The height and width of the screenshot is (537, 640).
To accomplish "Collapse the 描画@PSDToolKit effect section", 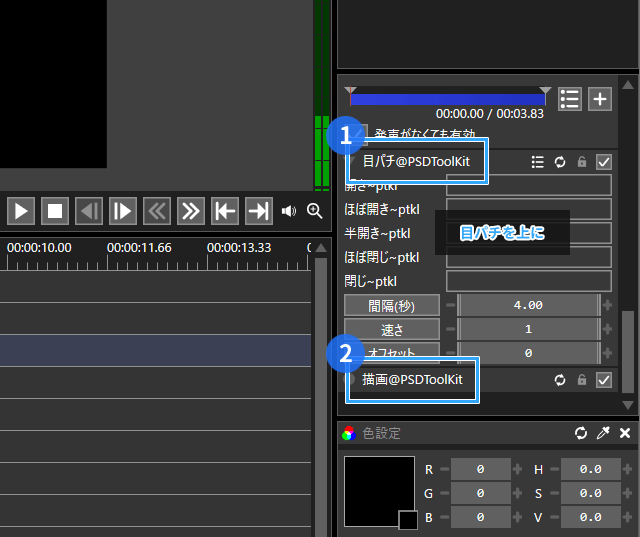I will pos(352,380).
